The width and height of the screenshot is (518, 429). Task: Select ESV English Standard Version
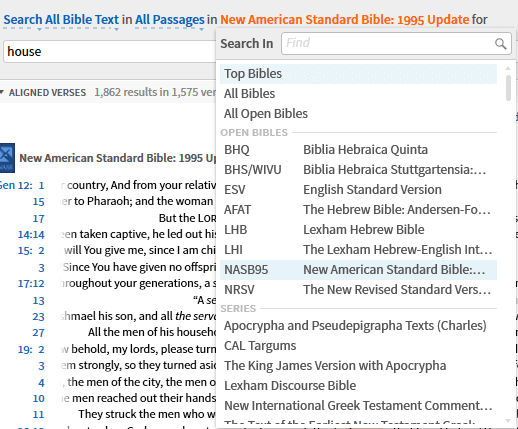coord(358,190)
